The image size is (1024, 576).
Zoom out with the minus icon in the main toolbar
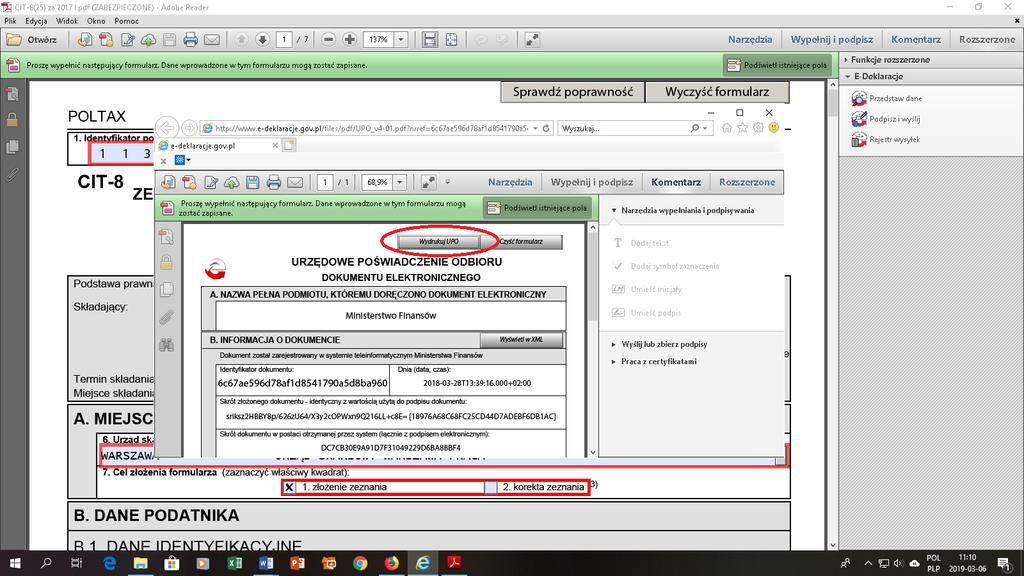click(328, 40)
